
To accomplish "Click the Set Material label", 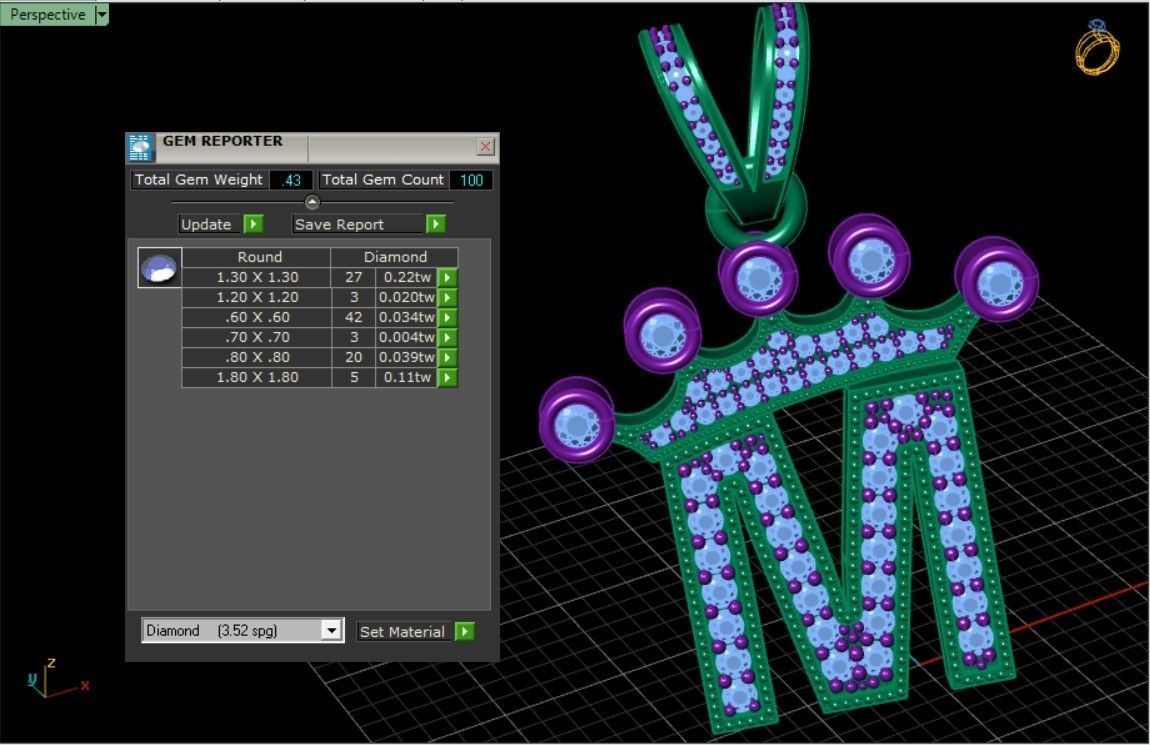I will tap(403, 631).
